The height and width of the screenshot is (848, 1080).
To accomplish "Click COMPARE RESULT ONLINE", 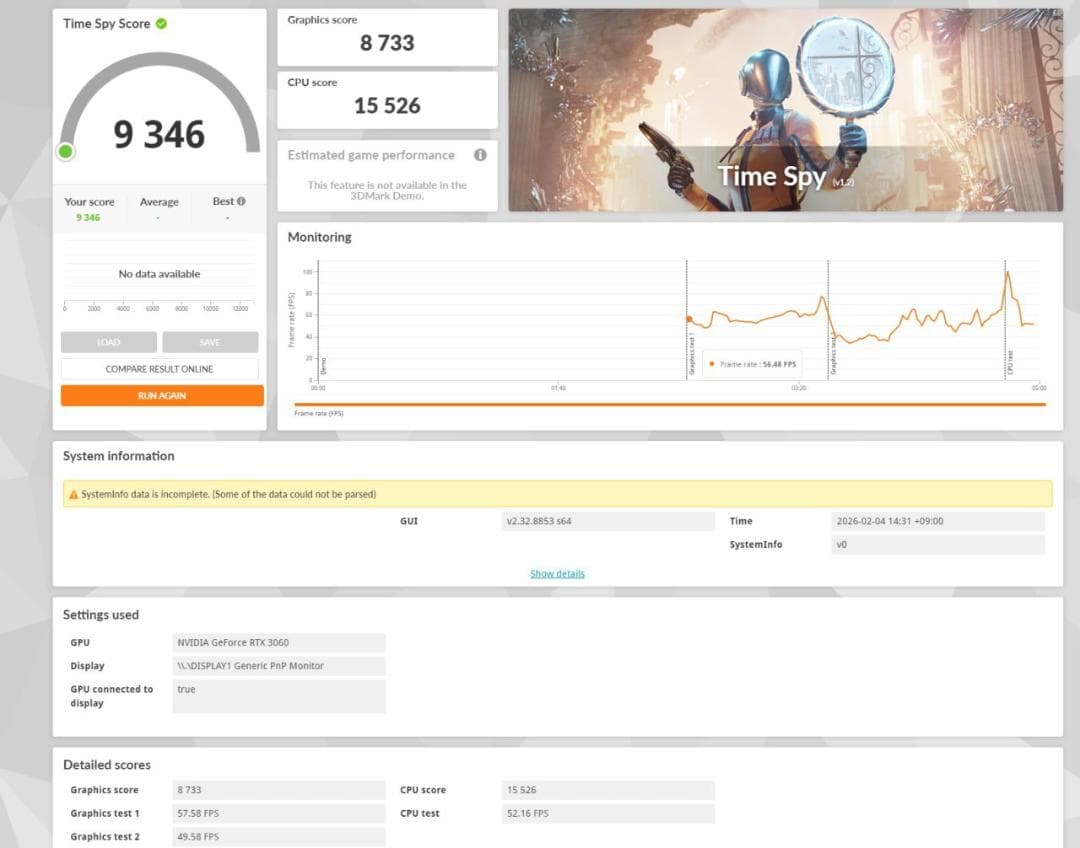I will pyautogui.click(x=161, y=368).
